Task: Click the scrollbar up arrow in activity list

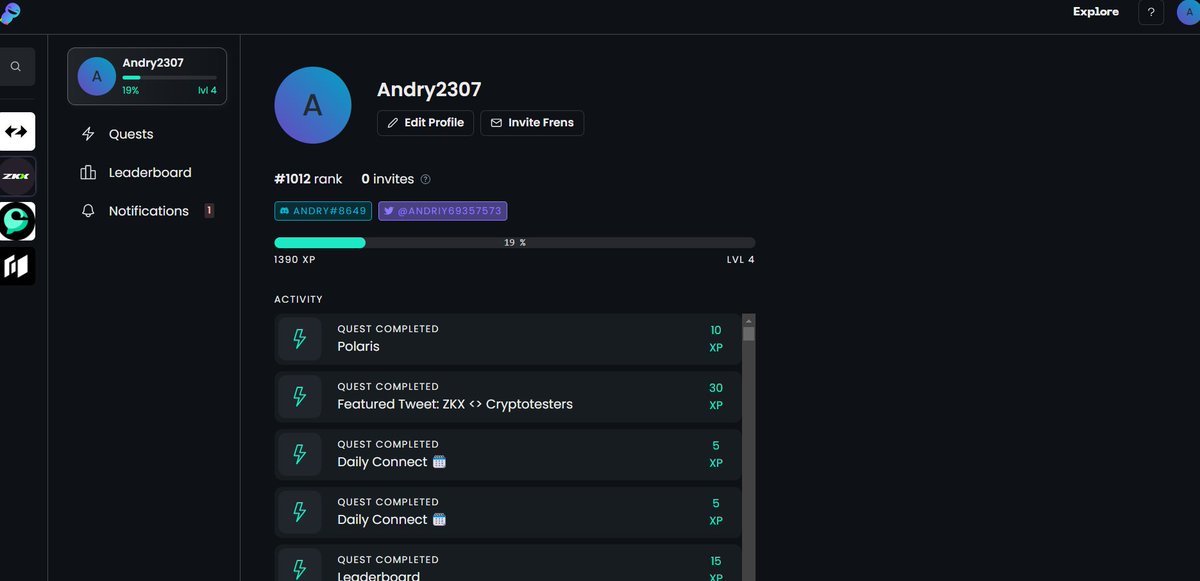Action: (x=749, y=320)
